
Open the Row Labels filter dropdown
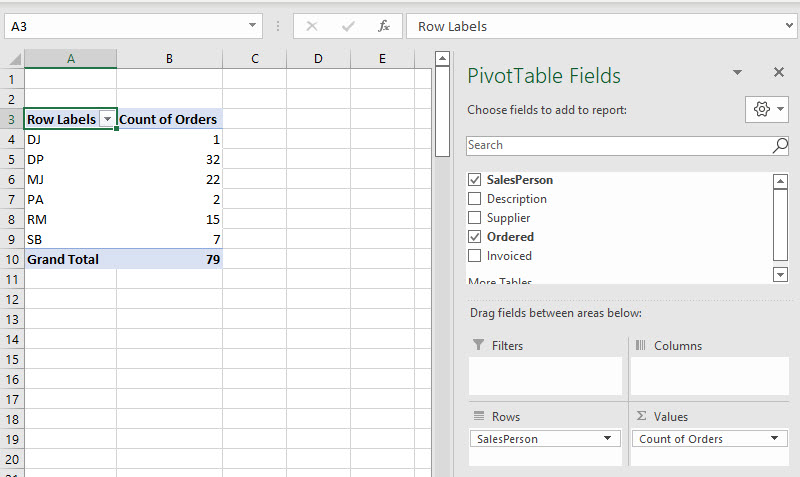(108, 119)
